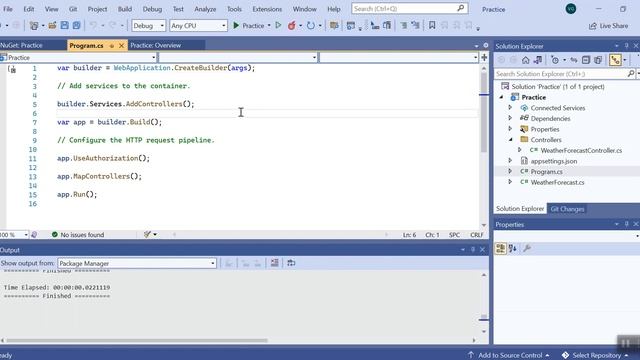Switch to the Practice: Overview tab
640x360 pixels.
point(156,45)
